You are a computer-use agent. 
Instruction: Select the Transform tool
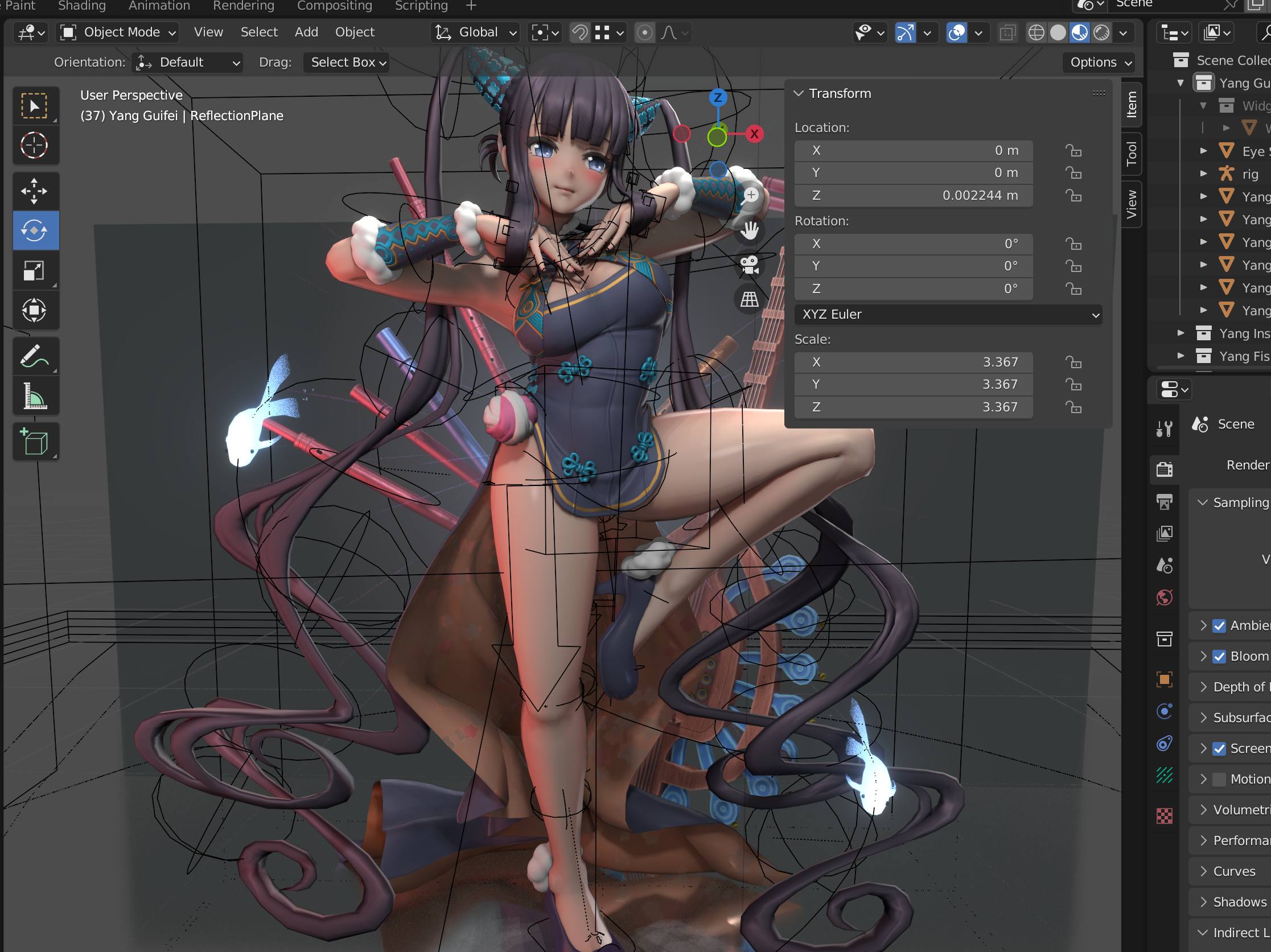pos(35,310)
